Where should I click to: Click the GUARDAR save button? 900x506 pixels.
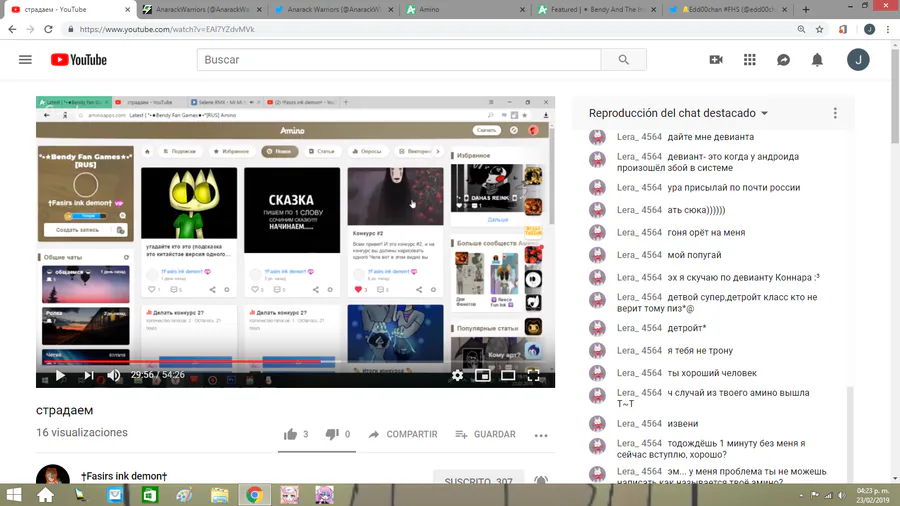click(x=486, y=434)
